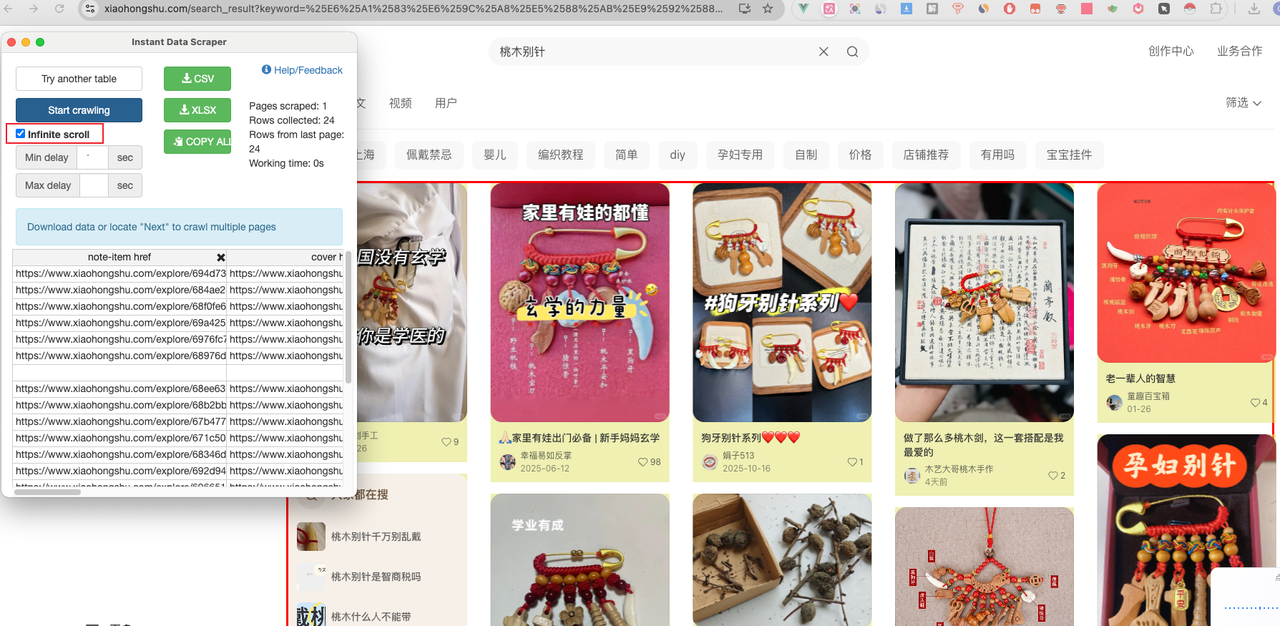Screen dimensions: 1280x626
Task: Remove the note-item href column with its X
Action: click(x=221, y=257)
